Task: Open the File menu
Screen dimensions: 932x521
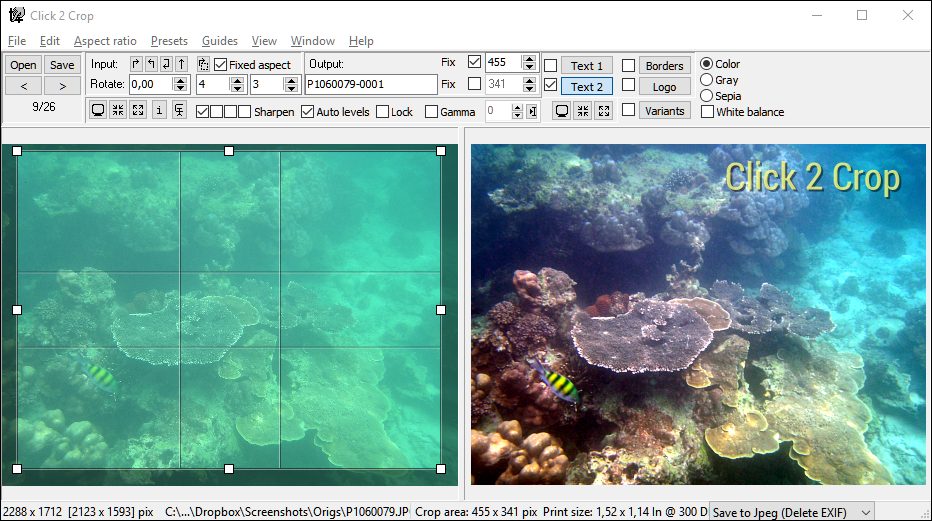Action: click(x=17, y=41)
